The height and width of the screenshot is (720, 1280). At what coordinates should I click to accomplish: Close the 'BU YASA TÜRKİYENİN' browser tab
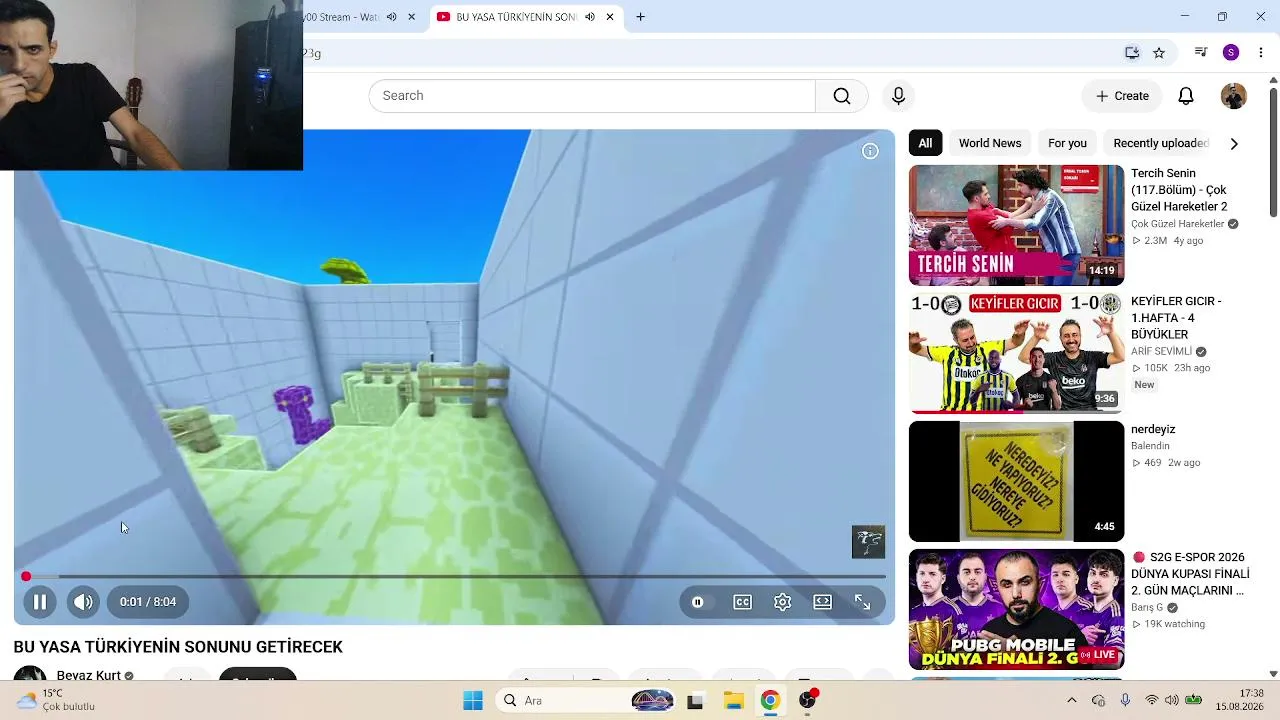(x=610, y=17)
